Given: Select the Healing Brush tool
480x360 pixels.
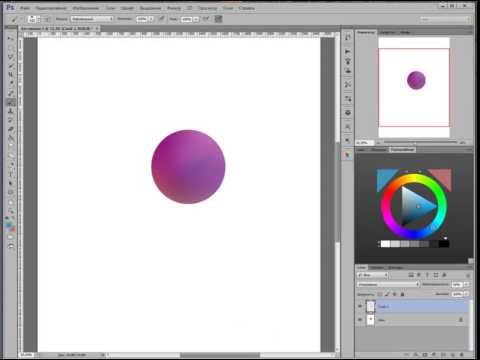Looking at the screenshot, I should [11, 93].
